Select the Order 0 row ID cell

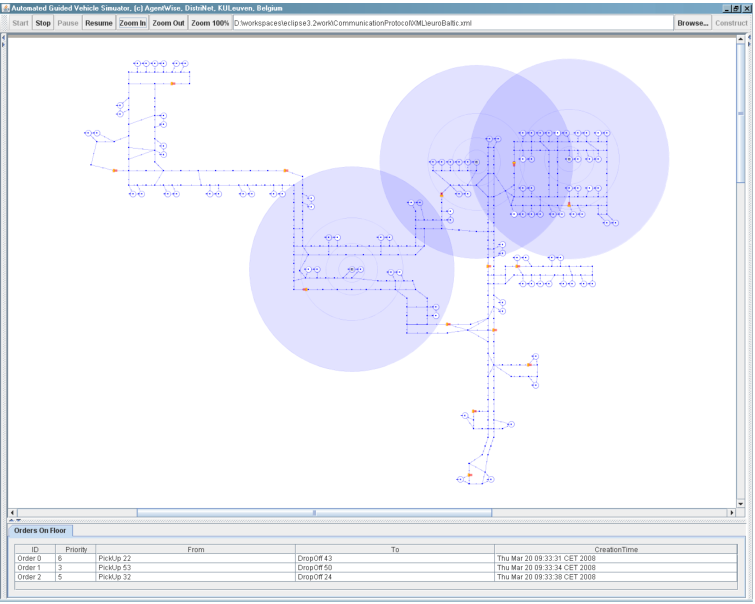pos(35,558)
